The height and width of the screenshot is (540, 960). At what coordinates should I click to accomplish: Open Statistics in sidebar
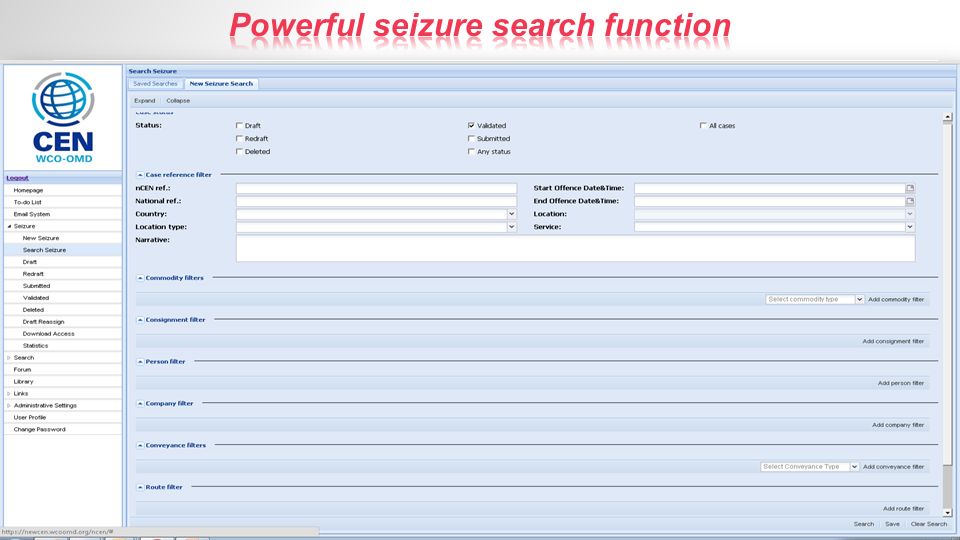36,346
